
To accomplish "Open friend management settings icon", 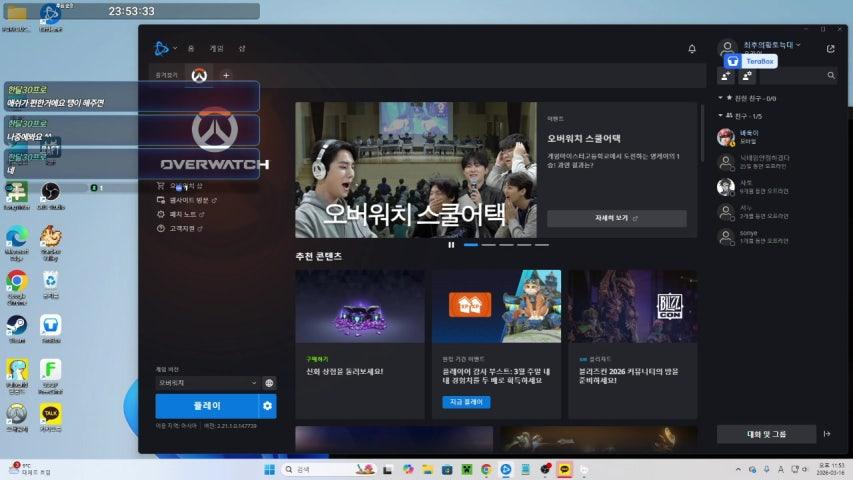I will coord(747,75).
